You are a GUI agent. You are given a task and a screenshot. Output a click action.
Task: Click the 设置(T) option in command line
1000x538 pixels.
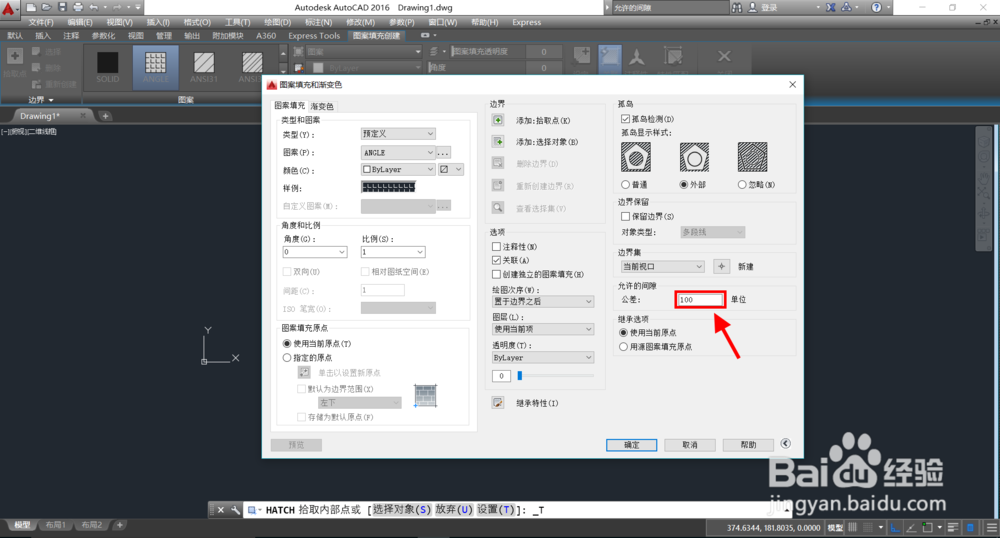click(496, 510)
